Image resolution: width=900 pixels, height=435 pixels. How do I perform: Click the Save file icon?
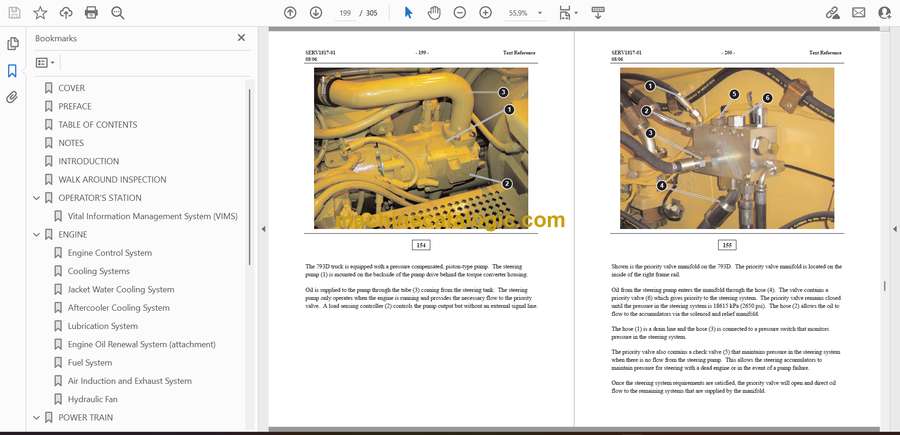click(x=14, y=13)
